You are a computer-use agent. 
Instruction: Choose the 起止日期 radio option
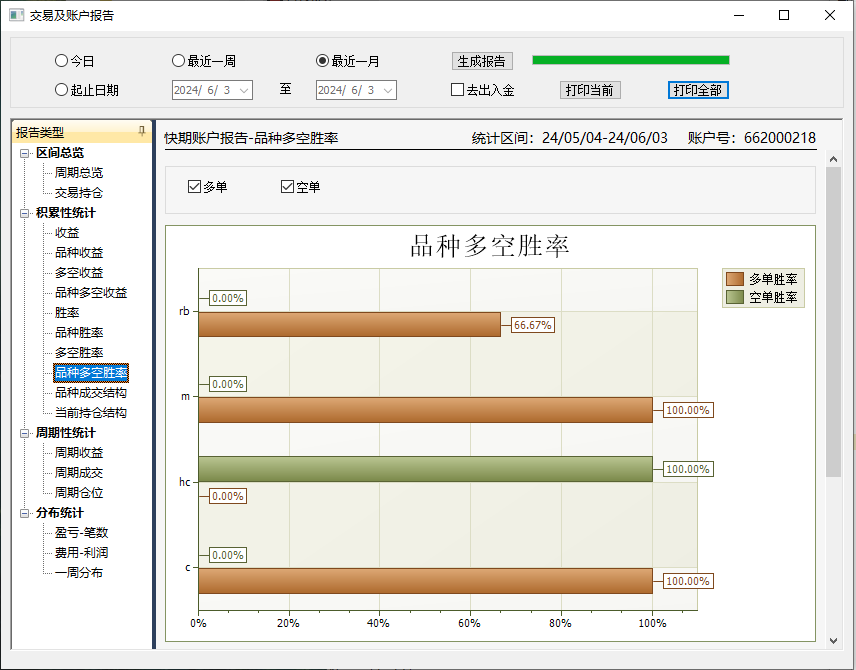62,90
